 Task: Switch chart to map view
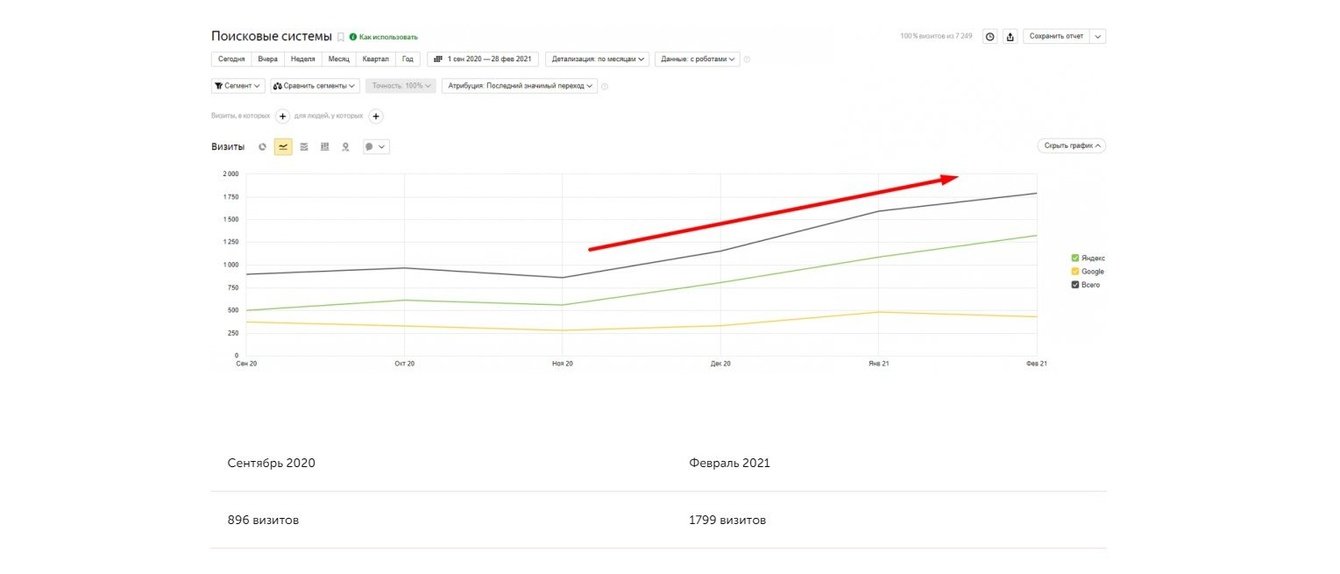pos(346,146)
